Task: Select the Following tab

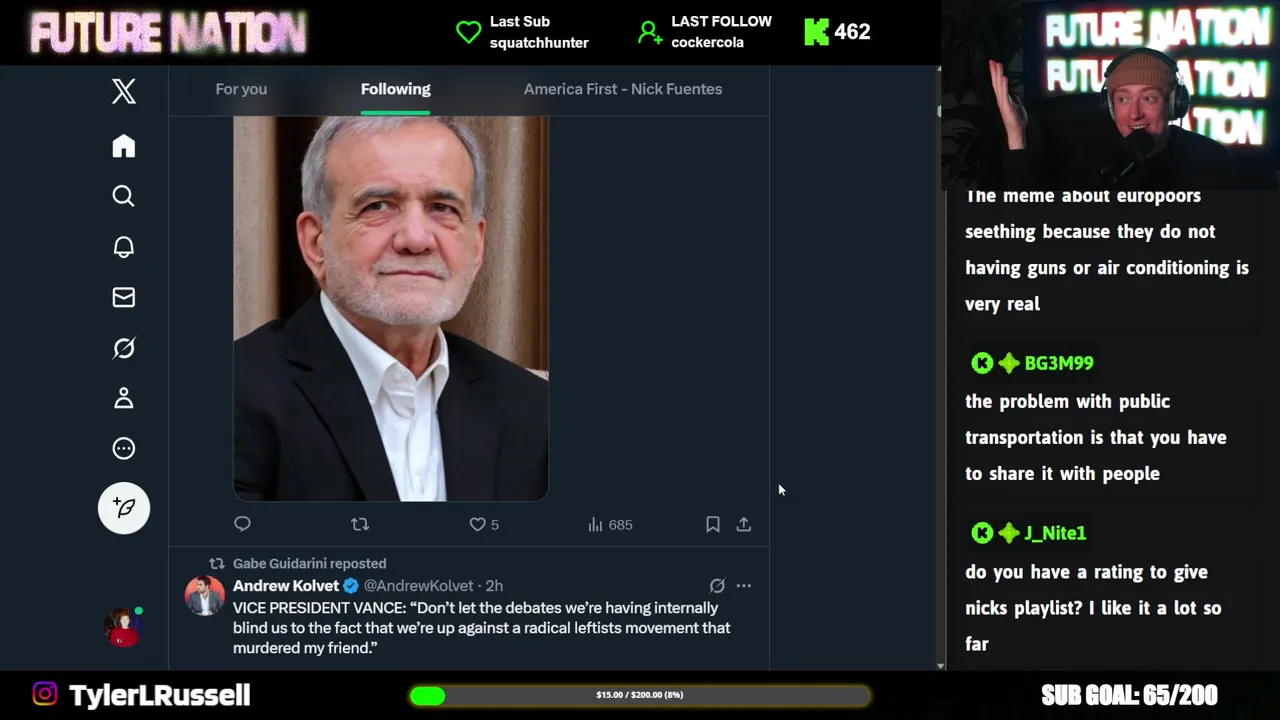Action: click(395, 89)
